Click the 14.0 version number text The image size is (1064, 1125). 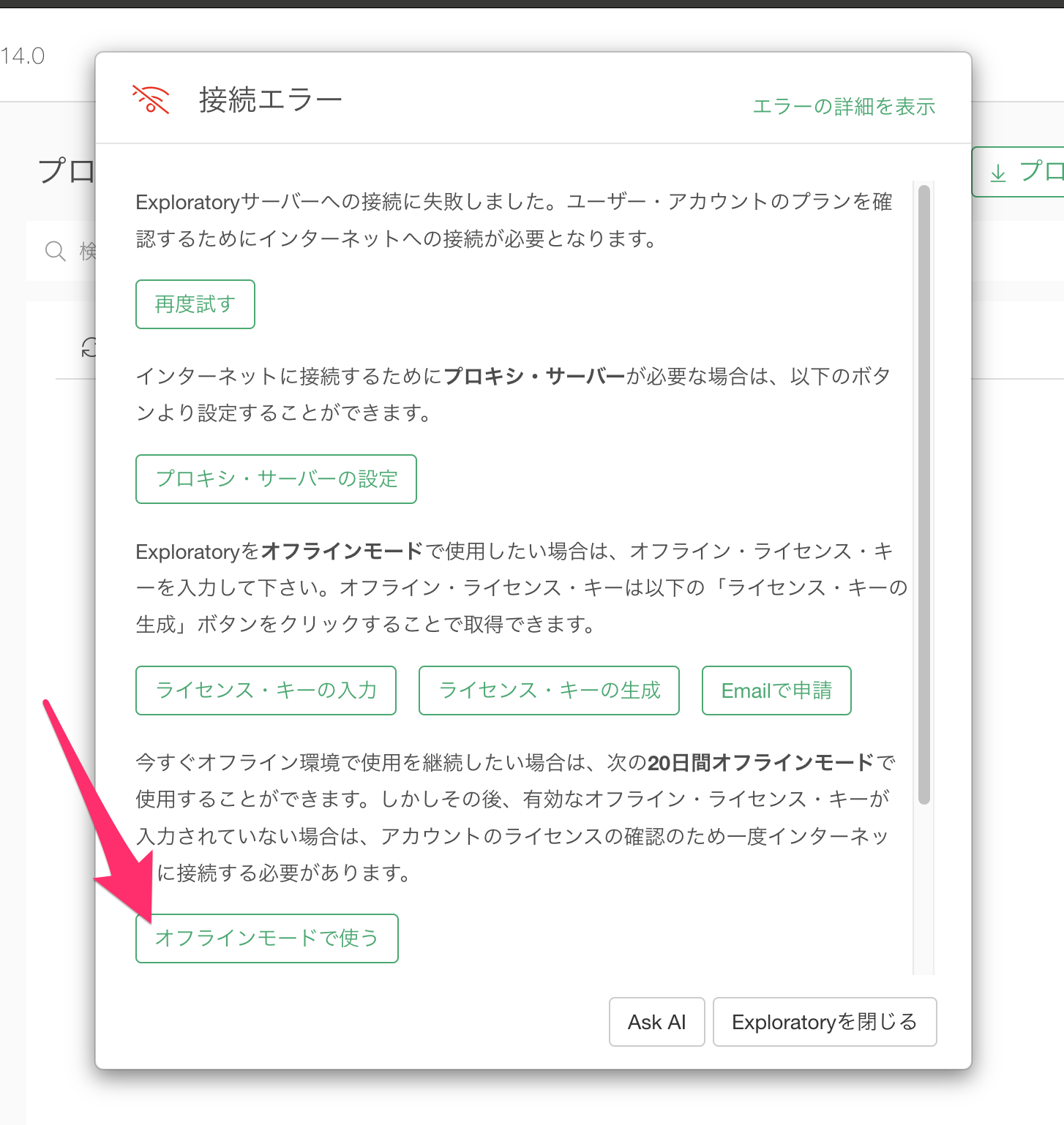(23, 56)
